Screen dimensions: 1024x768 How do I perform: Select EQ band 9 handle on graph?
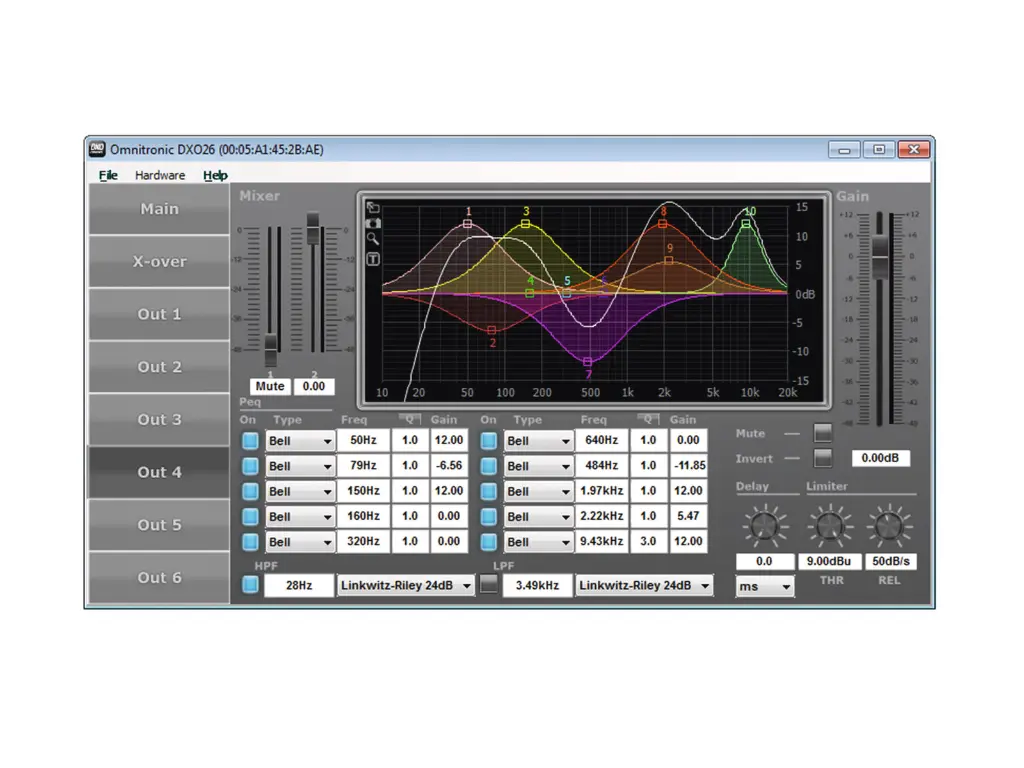pyautogui.click(x=669, y=261)
